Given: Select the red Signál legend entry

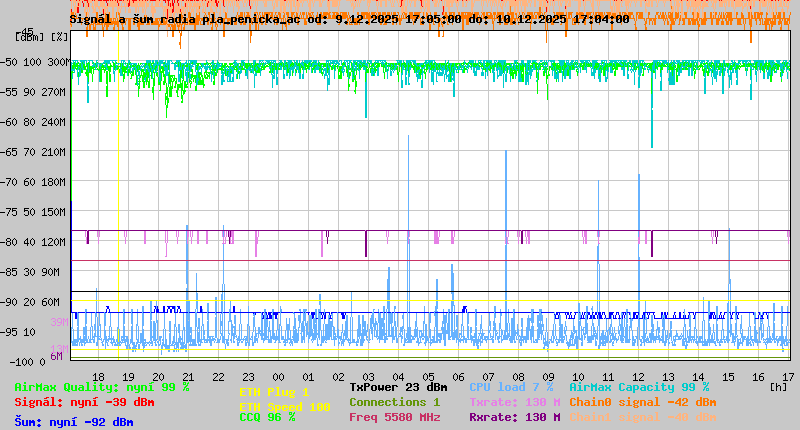Looking at the screenshot, I should coord(84,402).
